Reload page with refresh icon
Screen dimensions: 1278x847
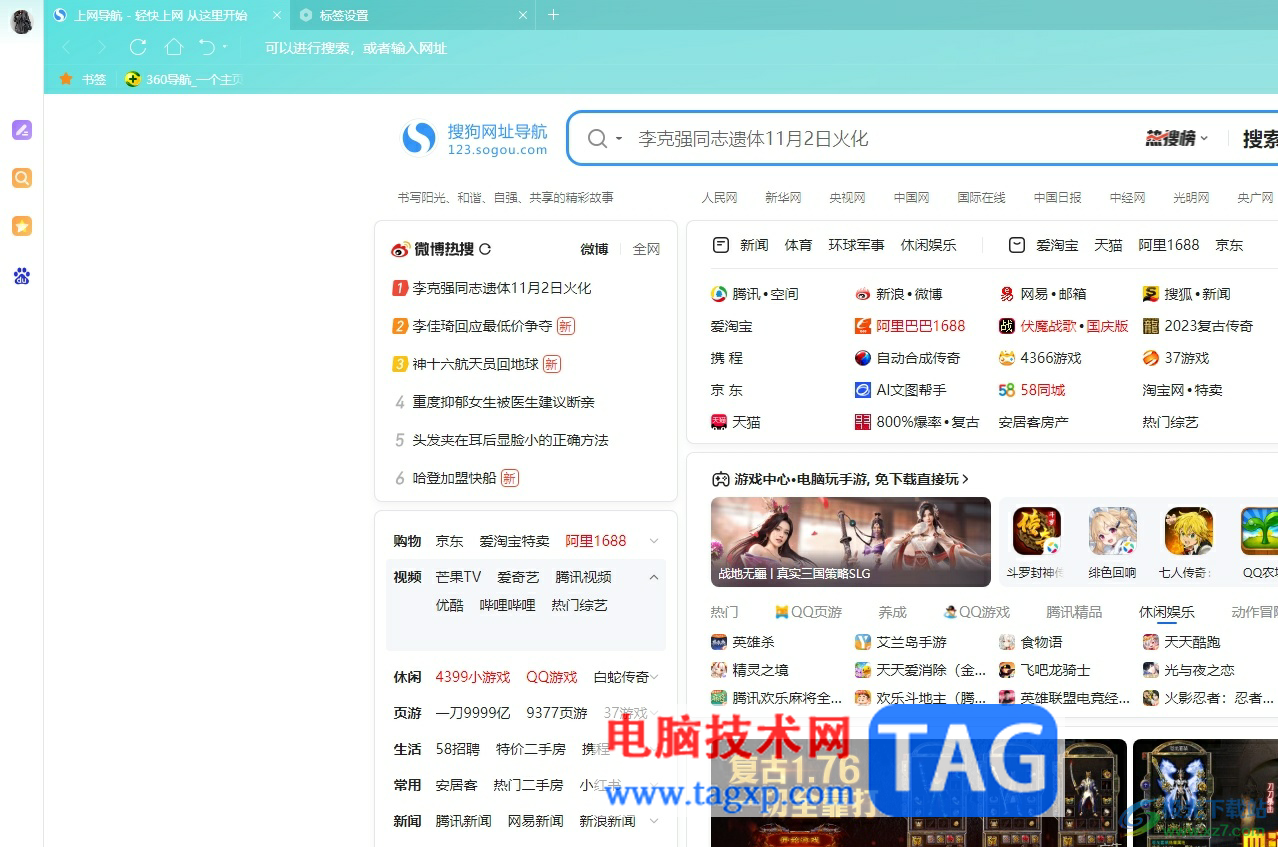(x=138, y=47)
